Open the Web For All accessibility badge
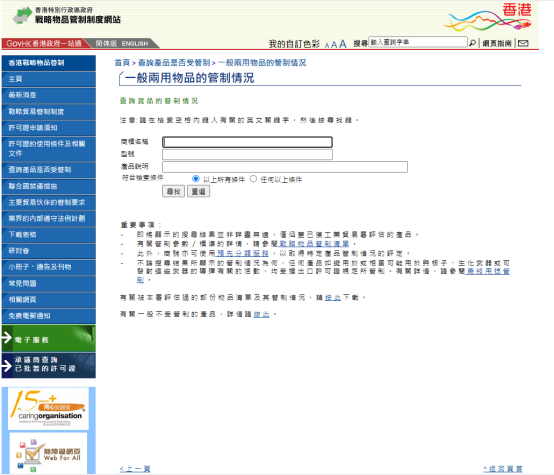554x475 pixels. click(48, 453)
